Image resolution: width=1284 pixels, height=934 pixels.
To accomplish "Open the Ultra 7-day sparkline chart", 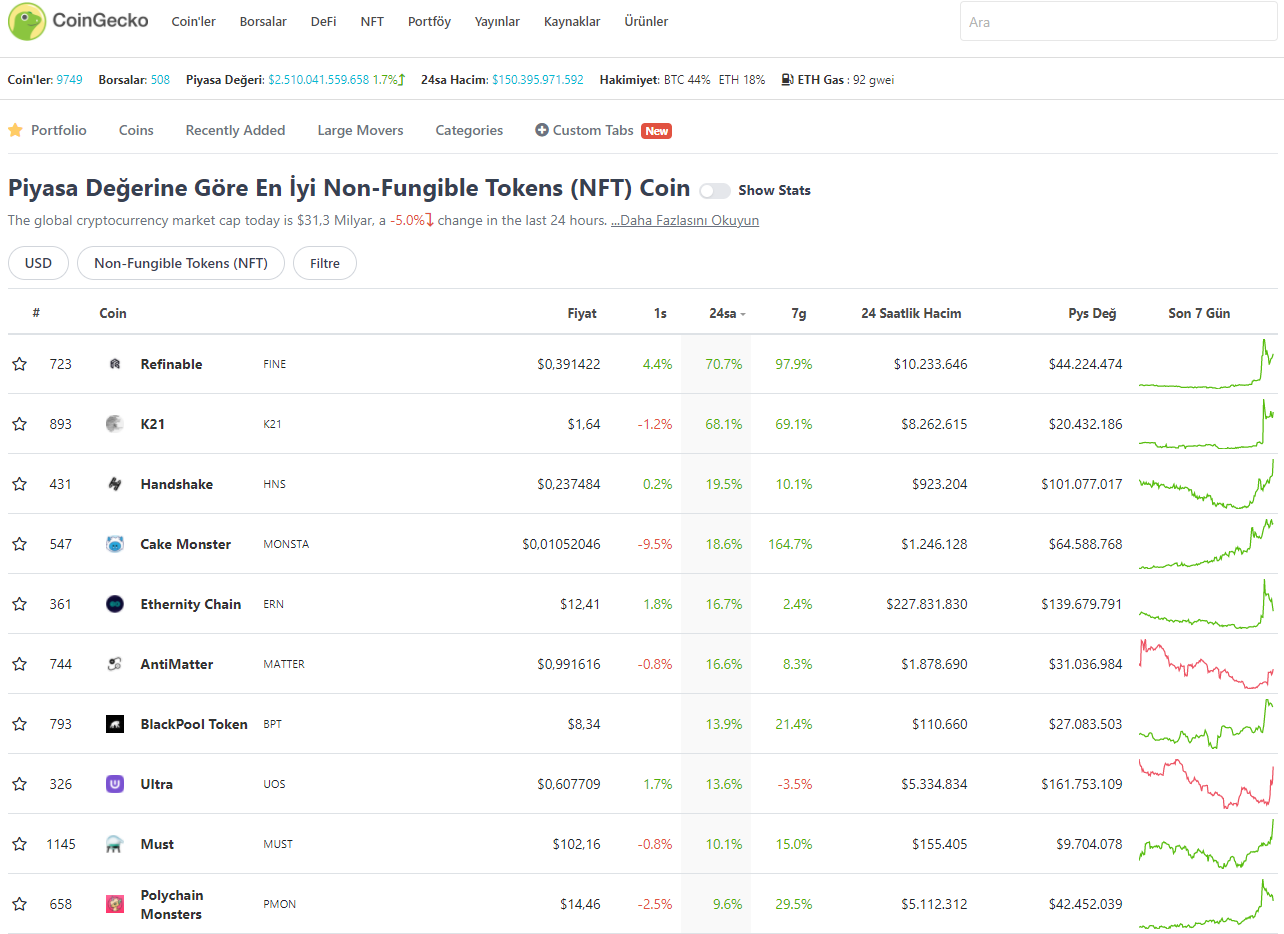I will [1206, 784].
